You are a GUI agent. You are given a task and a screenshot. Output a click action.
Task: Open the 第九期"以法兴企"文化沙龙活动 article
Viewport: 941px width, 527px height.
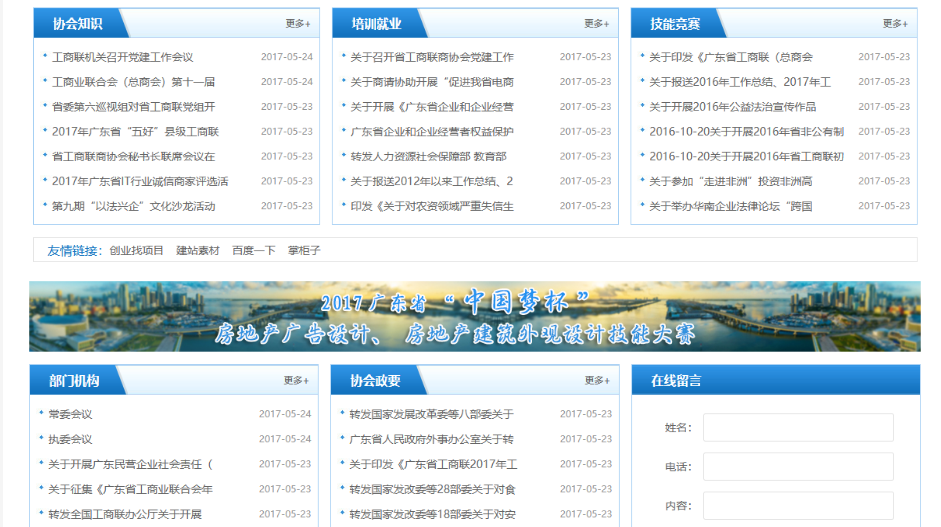coord(133,206)
